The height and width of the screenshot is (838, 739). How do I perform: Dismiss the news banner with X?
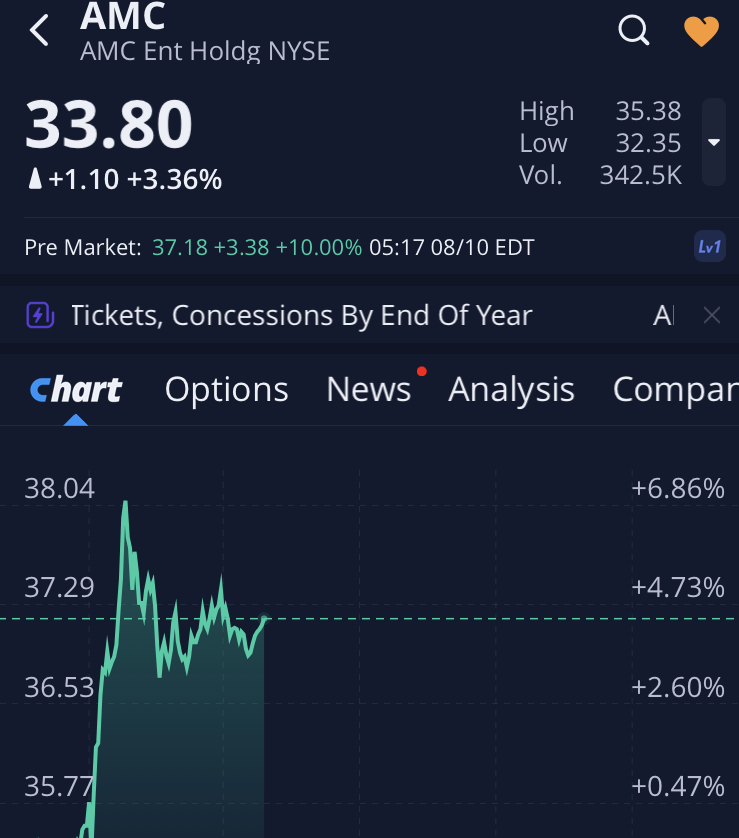pos(711,316)
